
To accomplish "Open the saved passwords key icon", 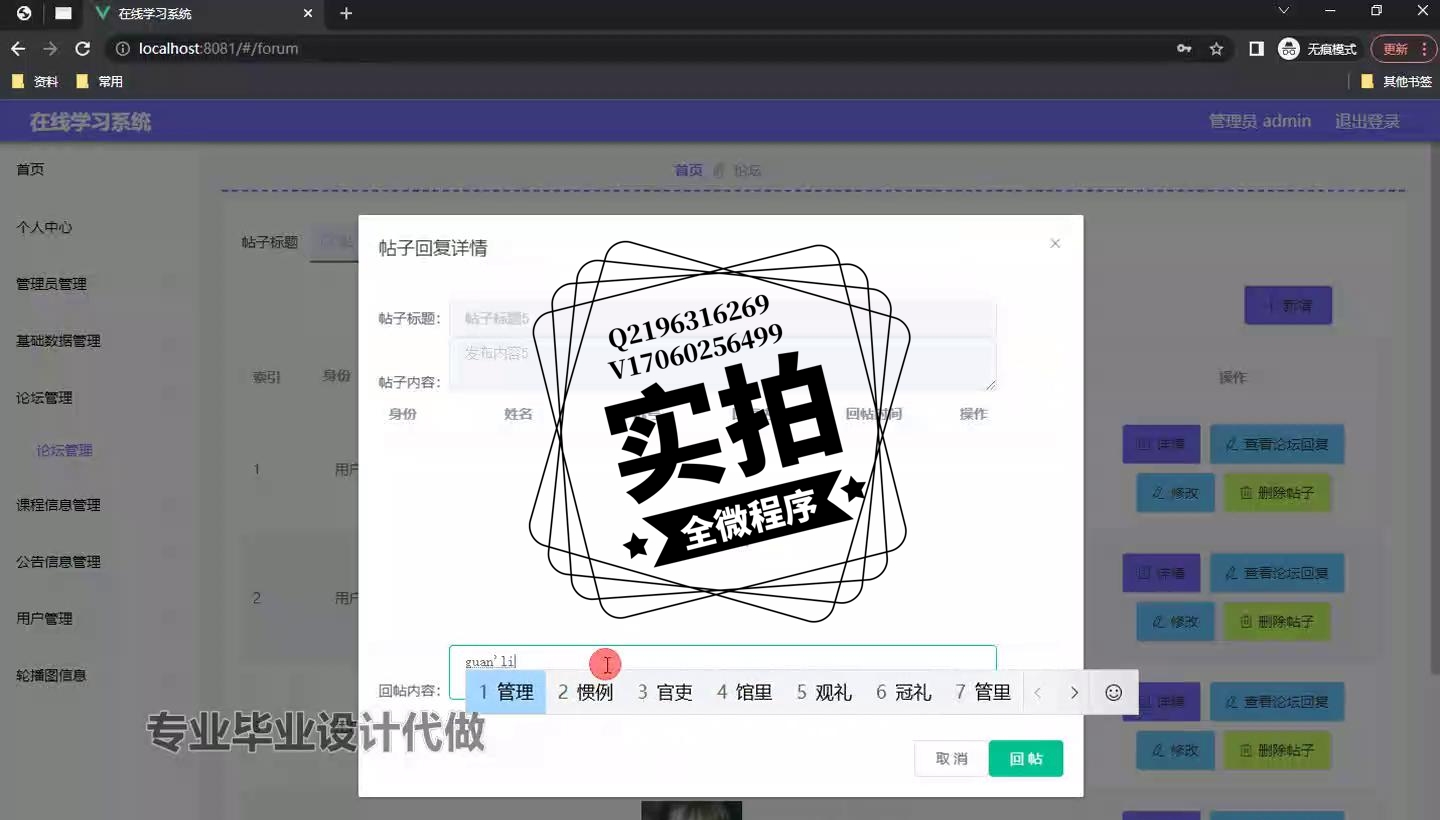I will 1184,49.
